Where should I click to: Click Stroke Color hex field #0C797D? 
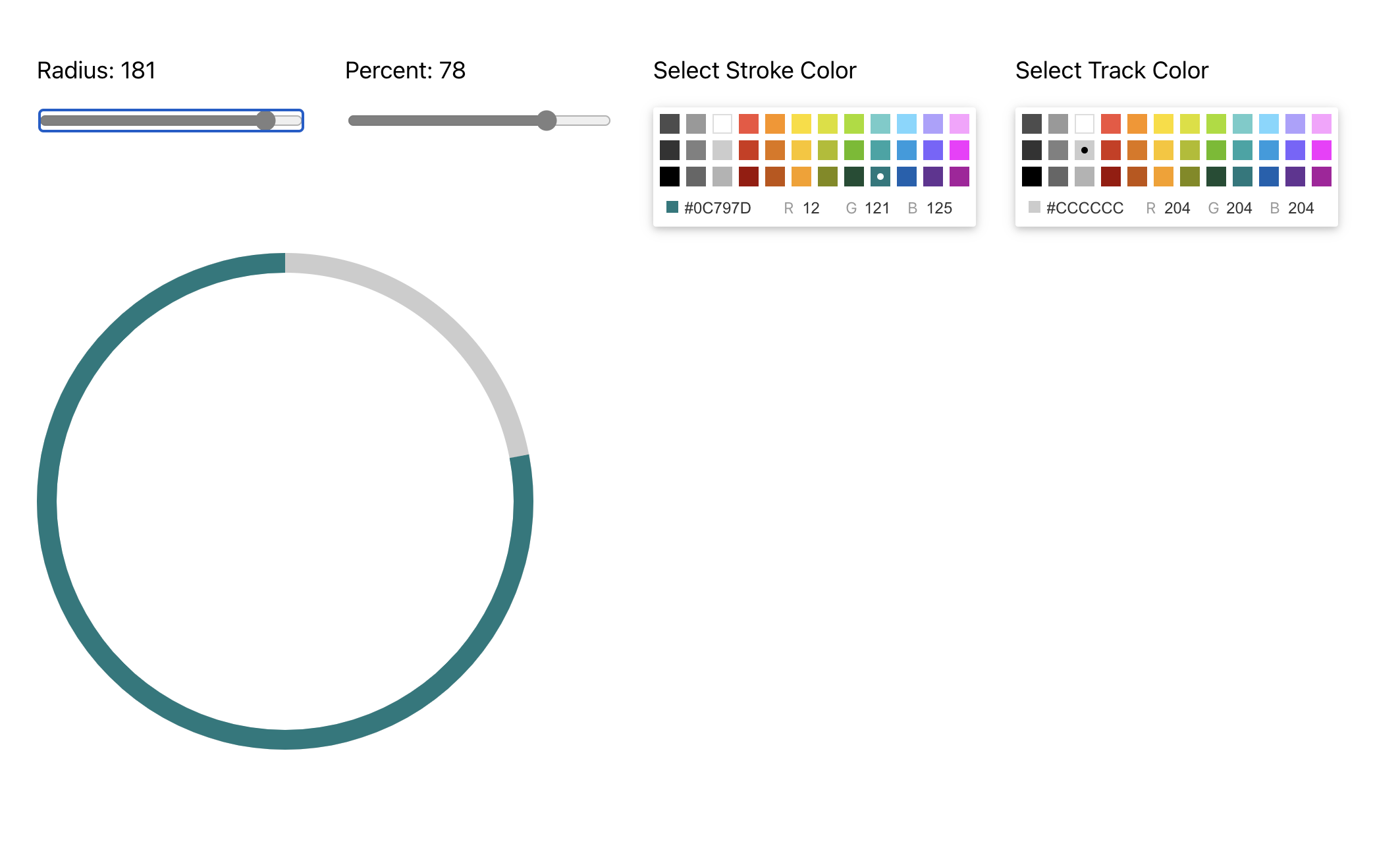coord(717,208)
